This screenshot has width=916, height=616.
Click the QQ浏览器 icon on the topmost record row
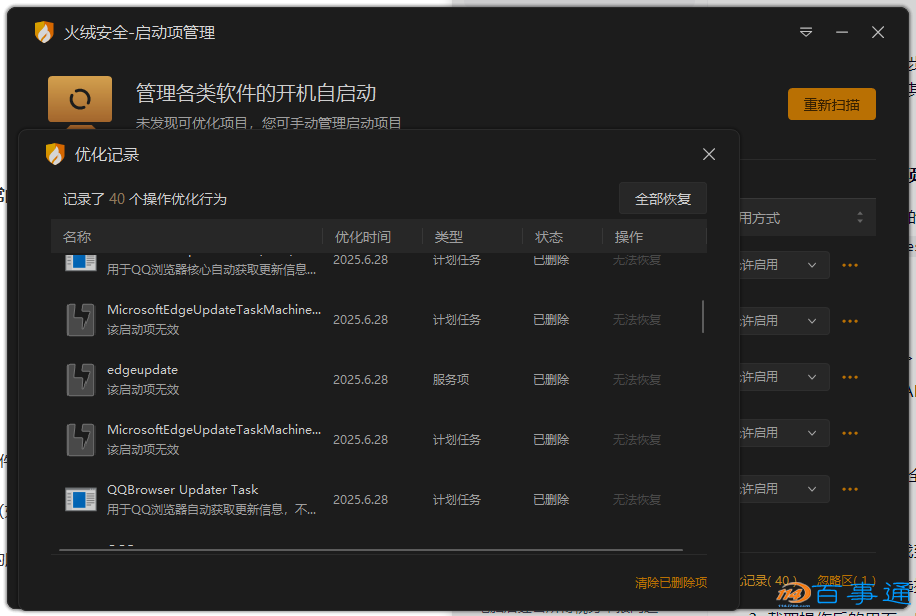(81, 261)
